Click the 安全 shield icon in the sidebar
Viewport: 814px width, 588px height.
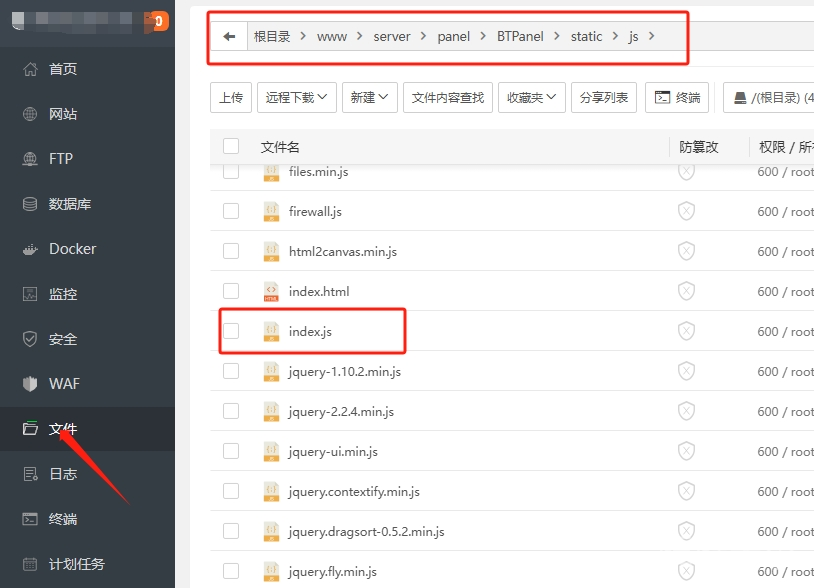click(x=30, y=339)
